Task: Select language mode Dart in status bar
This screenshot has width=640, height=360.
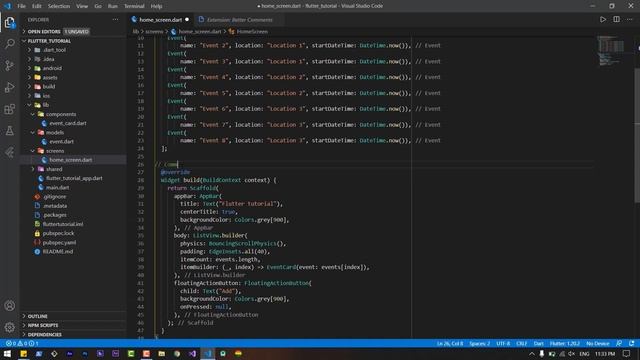Action: pos(538,343)
